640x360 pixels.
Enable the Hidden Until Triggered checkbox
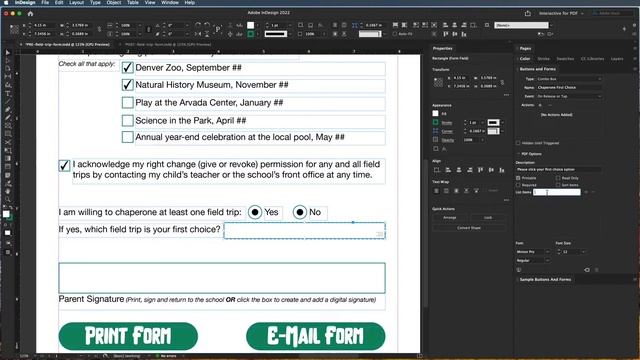(518, 143)
